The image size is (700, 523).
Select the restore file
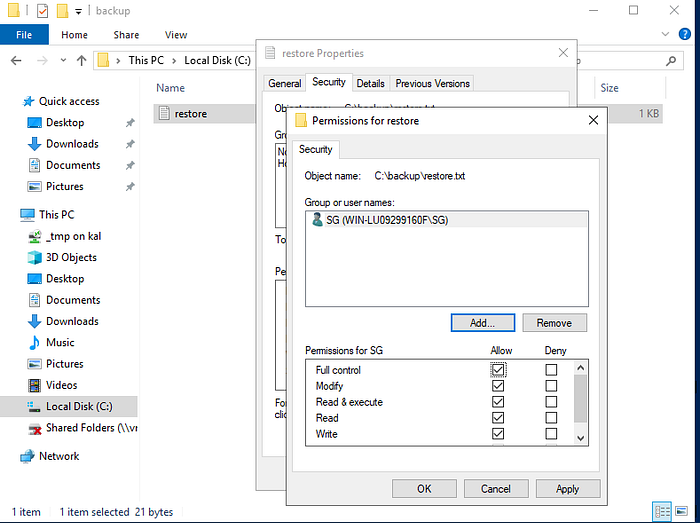(x=191, y=114)
